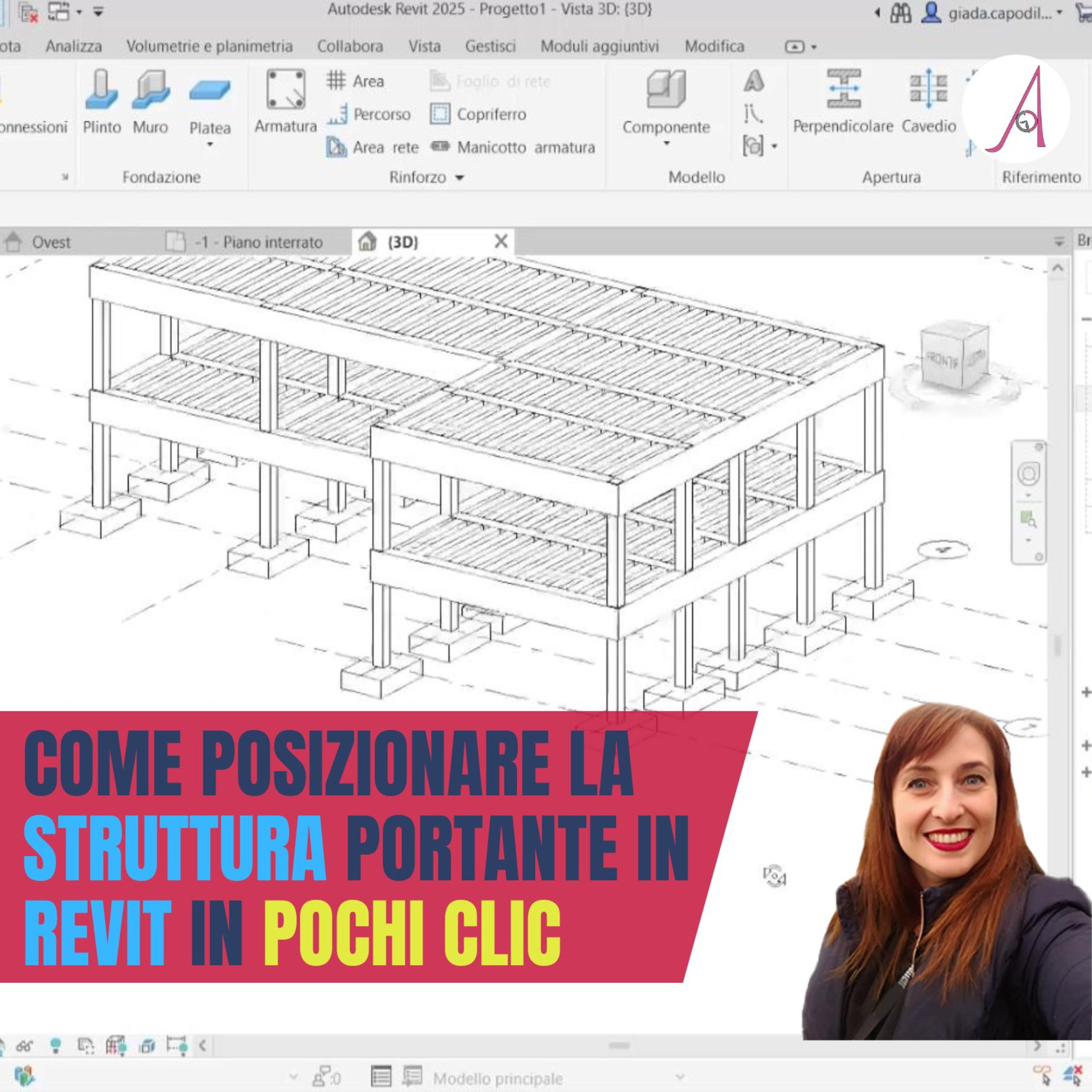Open the model group dropdown arrow
Image resolution: width=1092 pixels, height=1092 pixels.
(774, 146)
